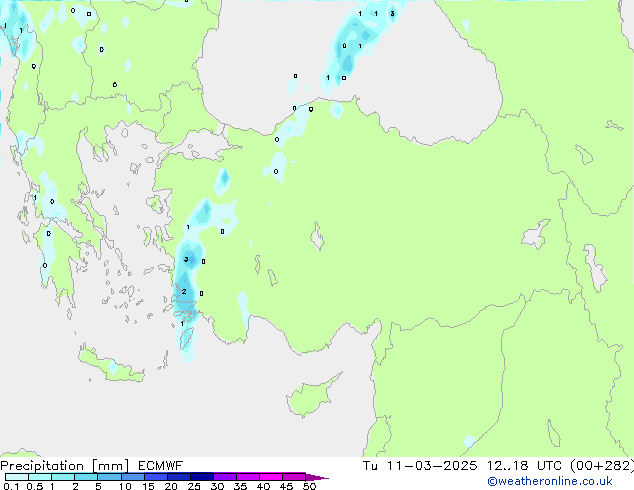Click the legend value '50'
The image size is (634, 490).
(309, 486)
